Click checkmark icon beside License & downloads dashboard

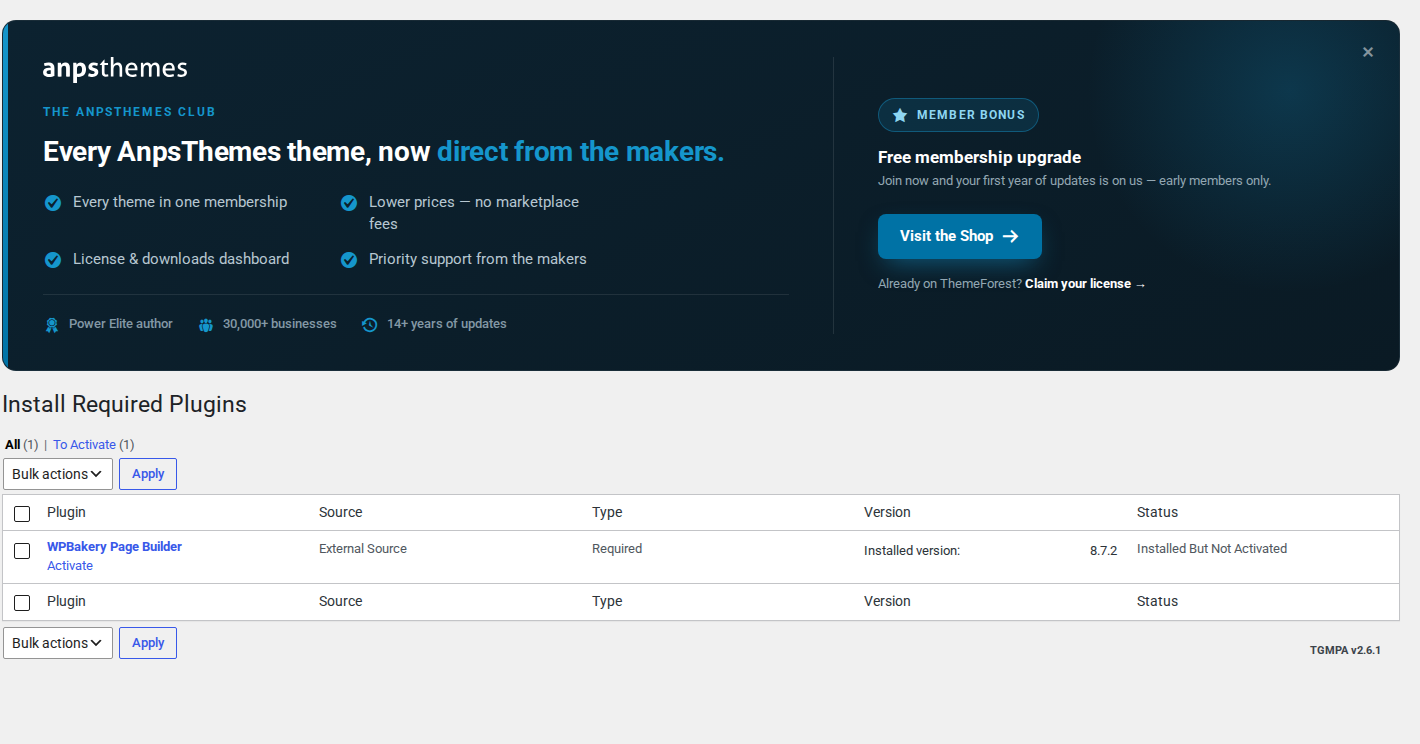[x=53, y=260]
